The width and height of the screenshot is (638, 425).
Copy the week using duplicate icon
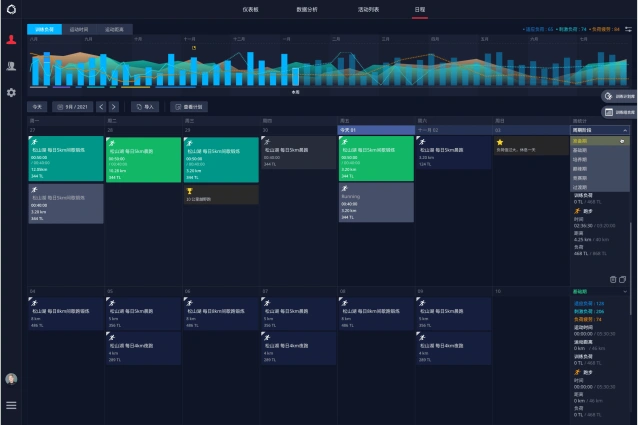point(624,279)
